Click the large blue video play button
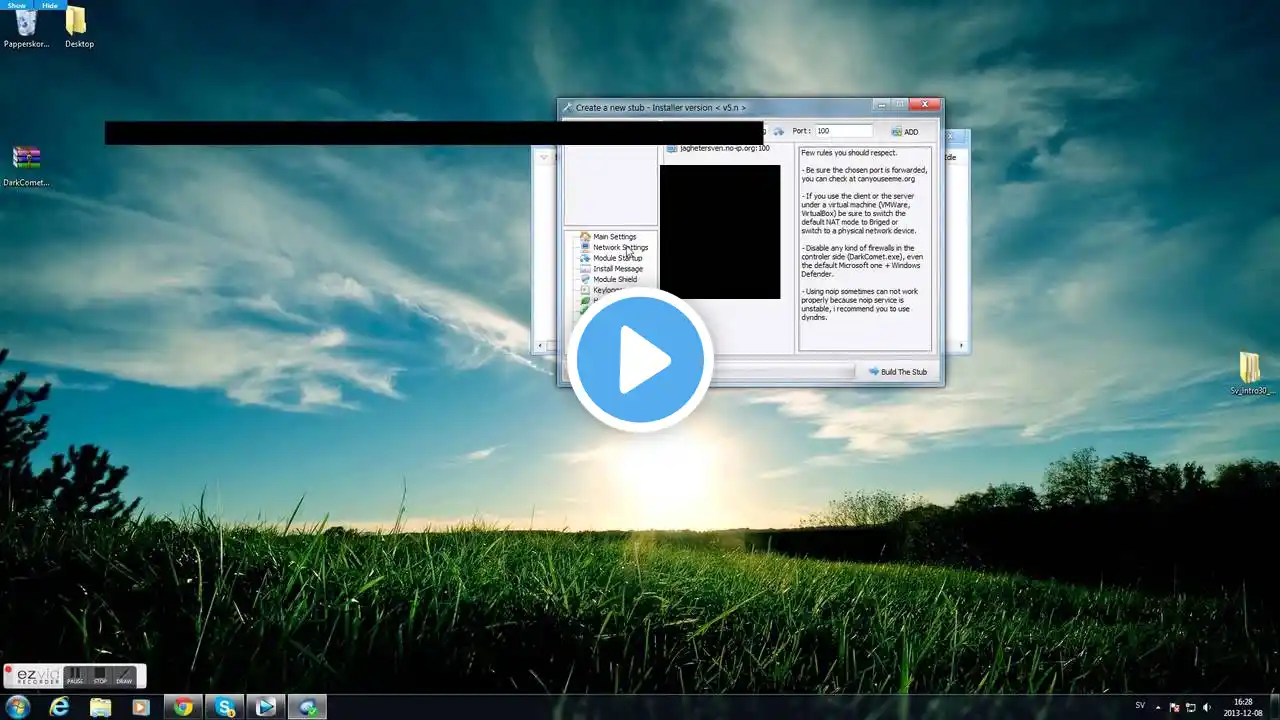This screenshot has width=1280, height=720. 640,360
